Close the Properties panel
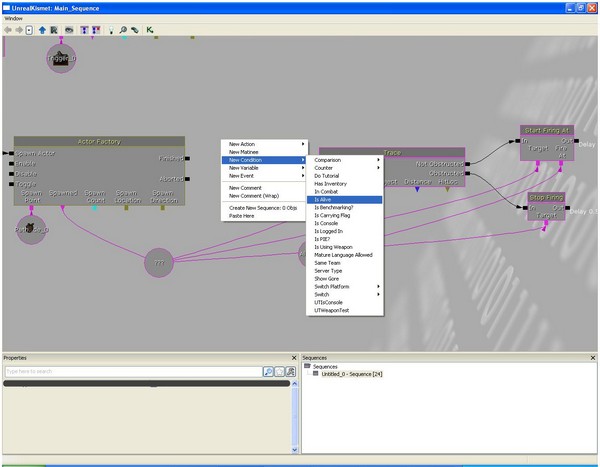 pos(294,358)
